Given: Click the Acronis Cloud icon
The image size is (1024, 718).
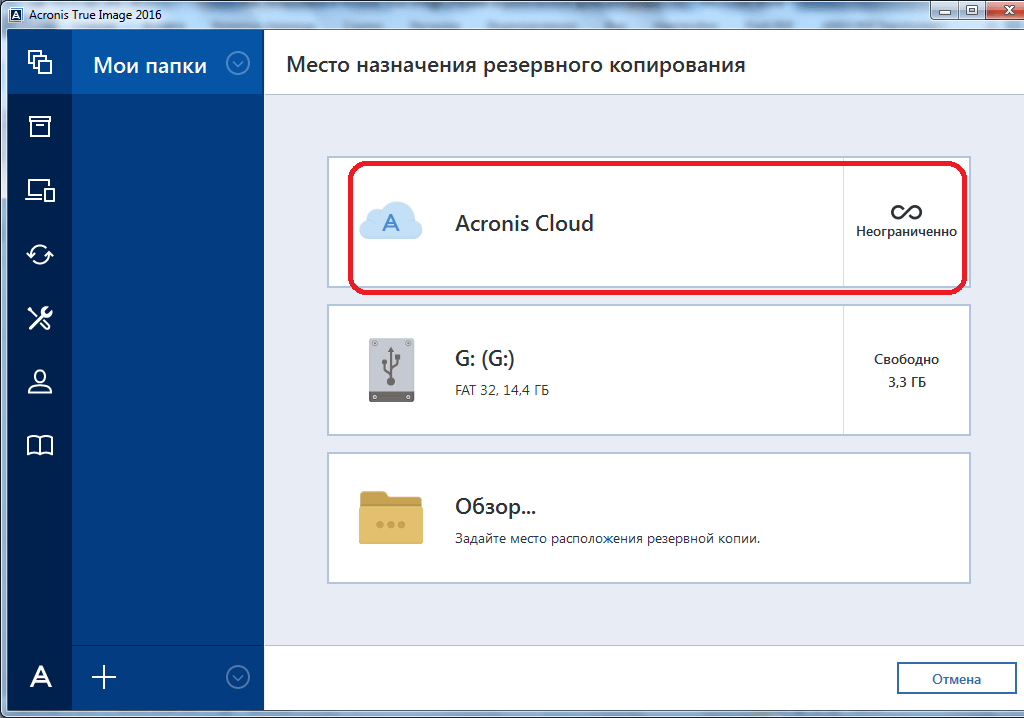Looking at the screenshot, I should [390, 223].
